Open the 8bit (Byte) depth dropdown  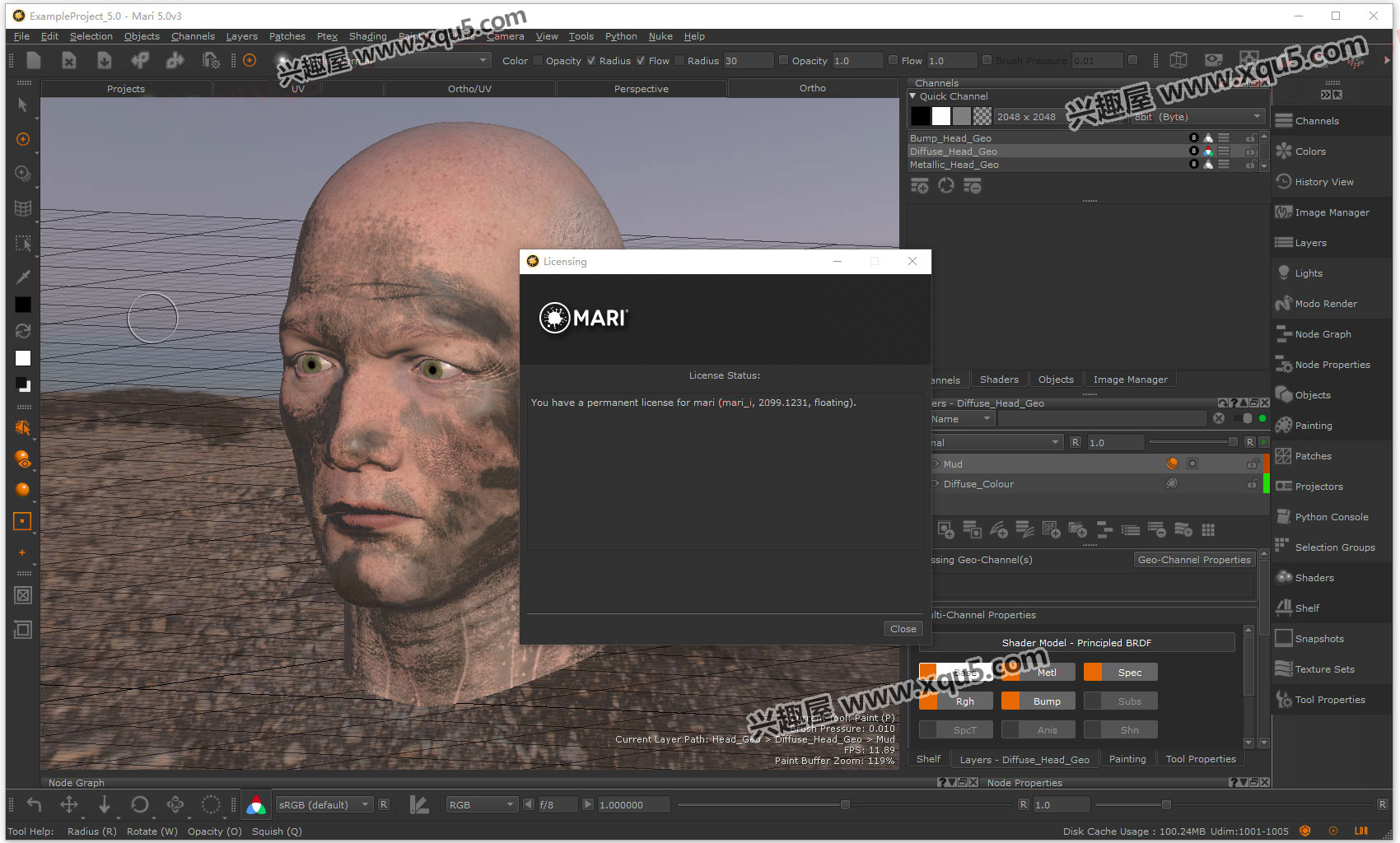tap(1197, 117)
